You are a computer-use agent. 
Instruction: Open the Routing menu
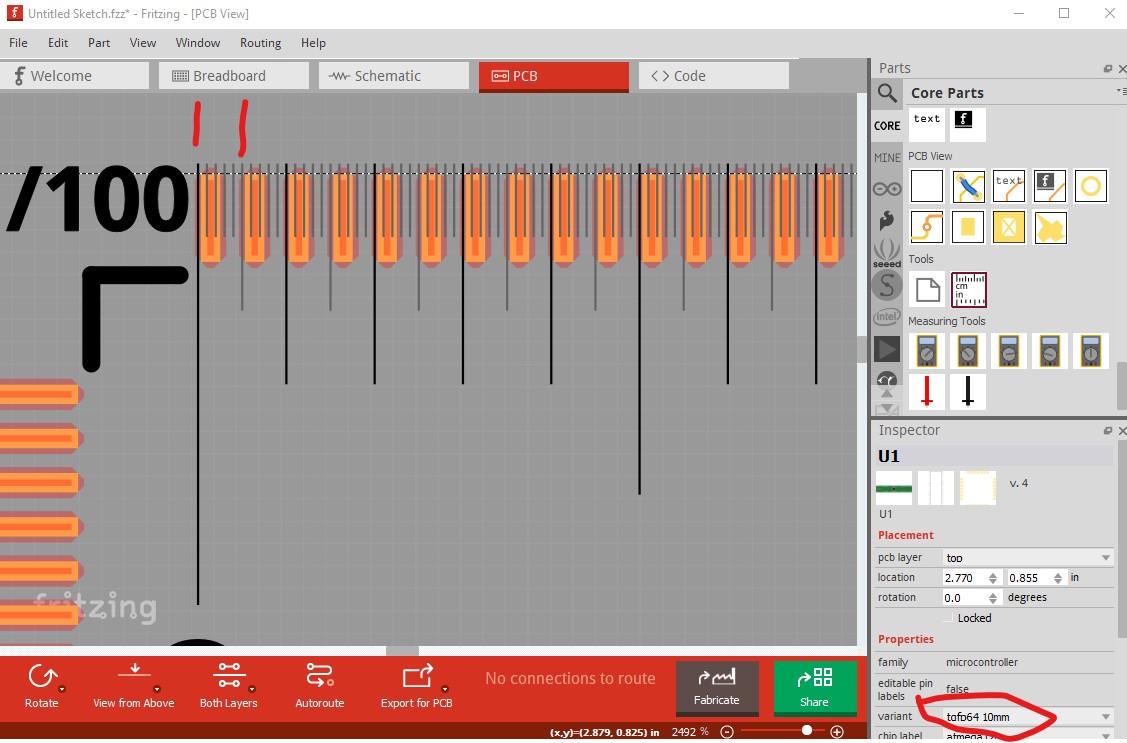[260, 43]
